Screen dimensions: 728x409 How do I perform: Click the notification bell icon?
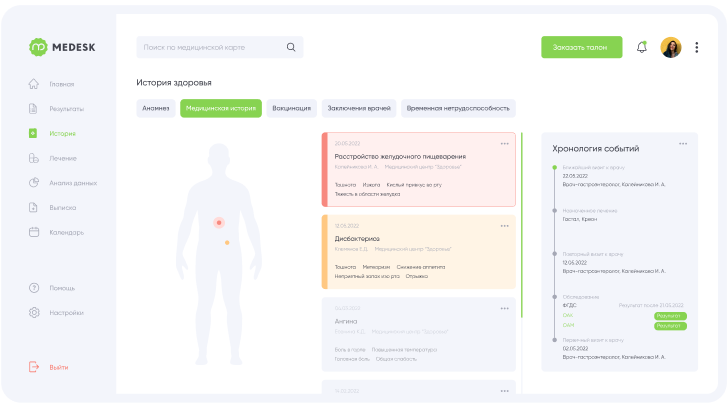(642, 47)
